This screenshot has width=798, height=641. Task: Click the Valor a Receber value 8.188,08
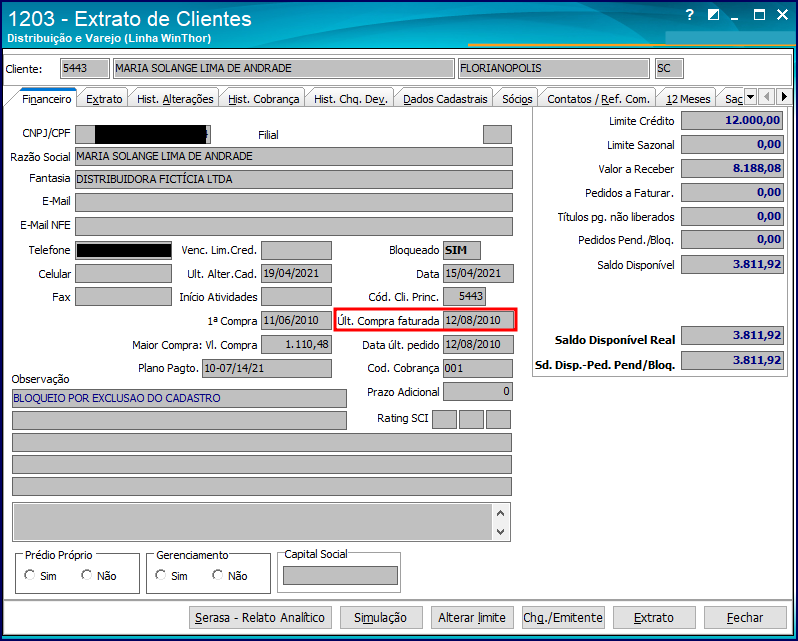click(x=732, y=168)
